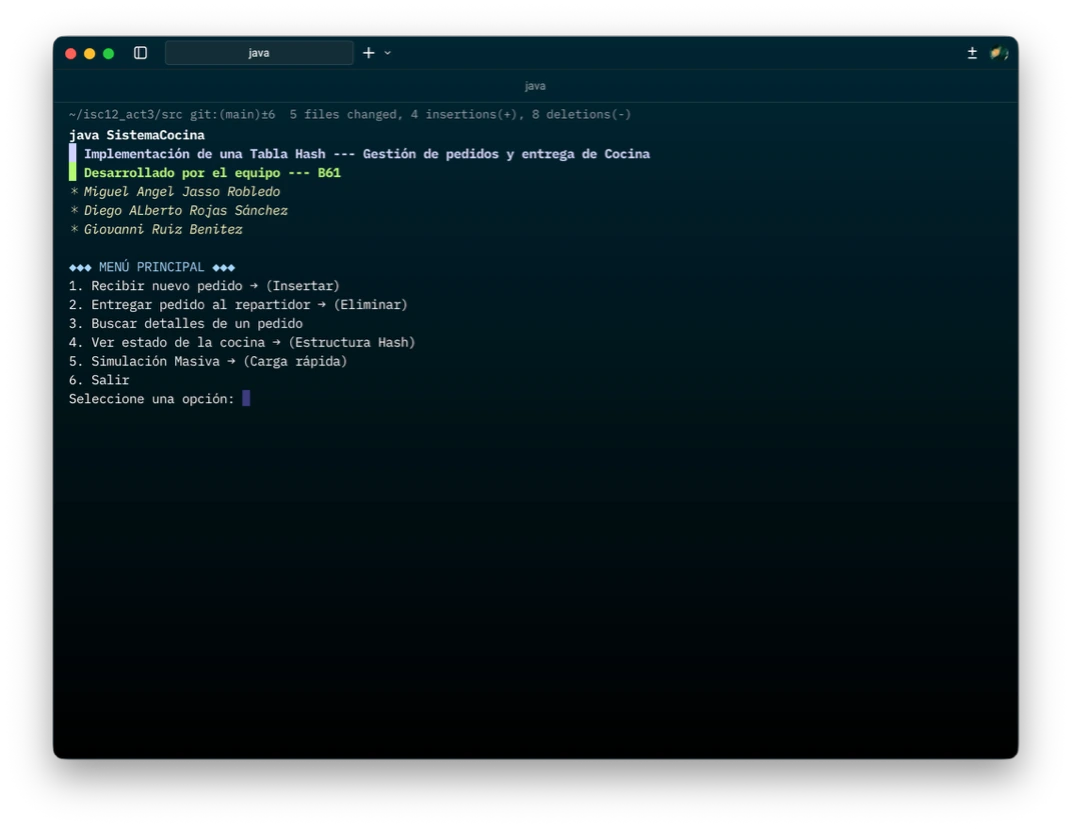Image resolution: width=1075 pixels, height=834 pixels.
Task: Select the java tab
Action: coord(259,53)
